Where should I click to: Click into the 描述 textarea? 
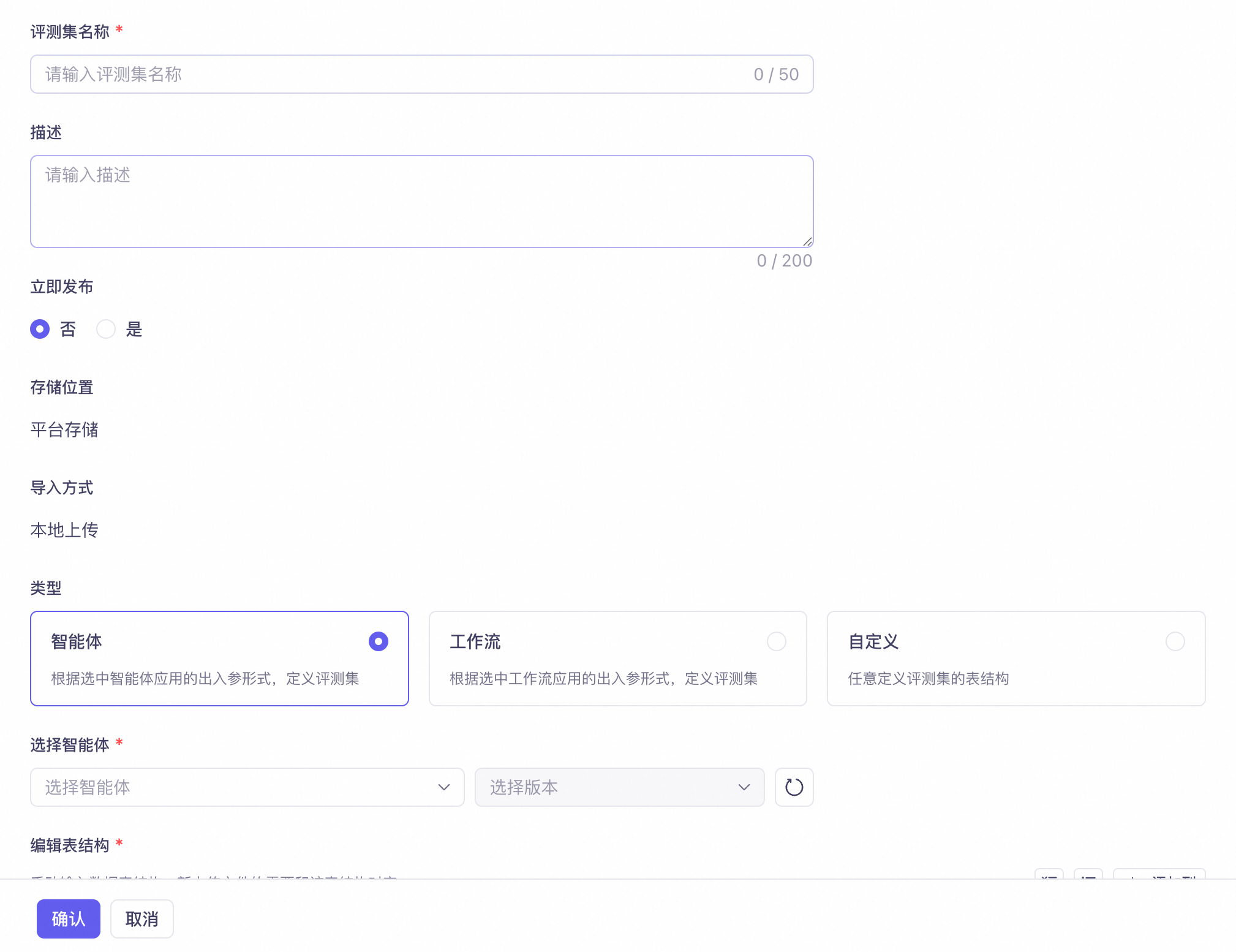[x=421, y=201]
